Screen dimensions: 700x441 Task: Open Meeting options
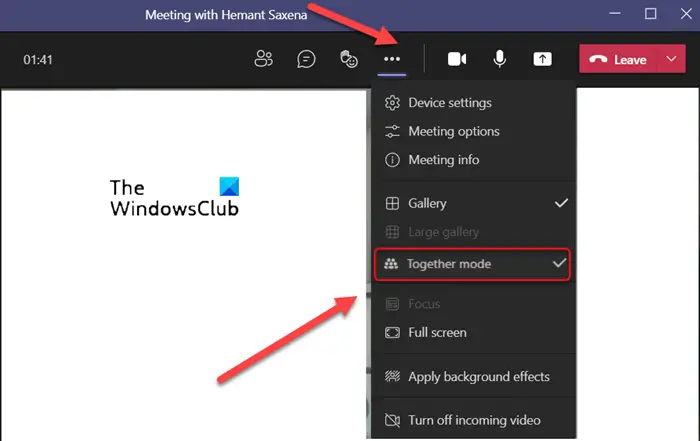(x=474, y=131)
